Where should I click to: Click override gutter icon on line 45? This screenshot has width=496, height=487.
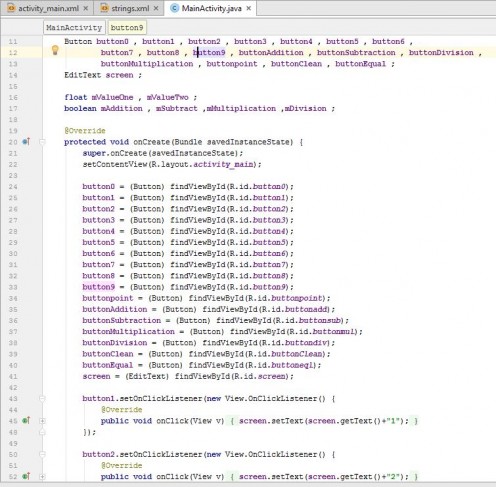point(26,421)
